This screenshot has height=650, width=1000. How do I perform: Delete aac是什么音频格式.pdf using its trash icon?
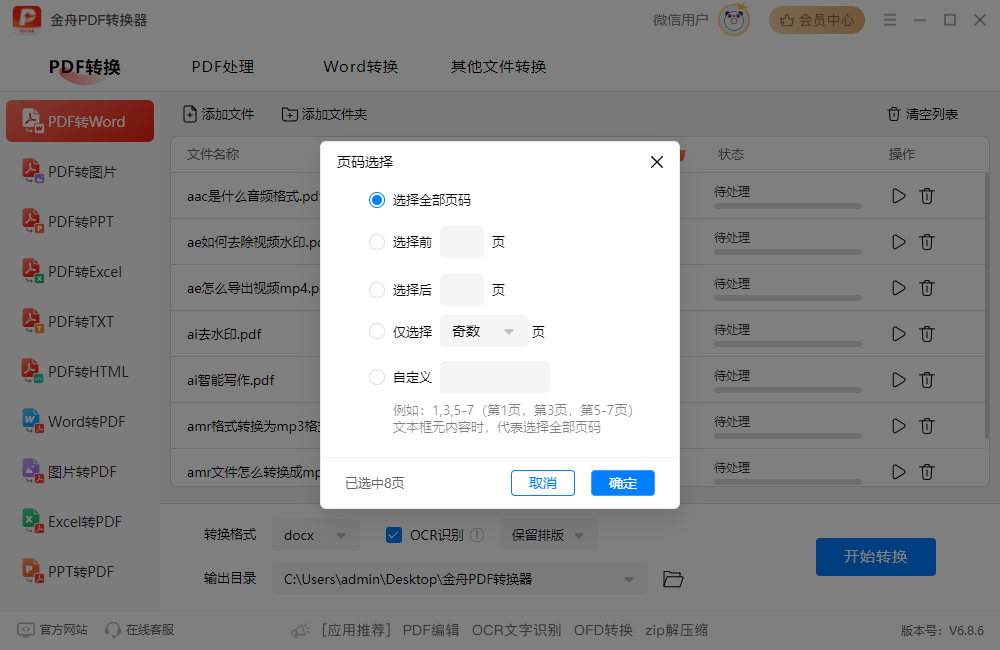(x=928, y=195)
